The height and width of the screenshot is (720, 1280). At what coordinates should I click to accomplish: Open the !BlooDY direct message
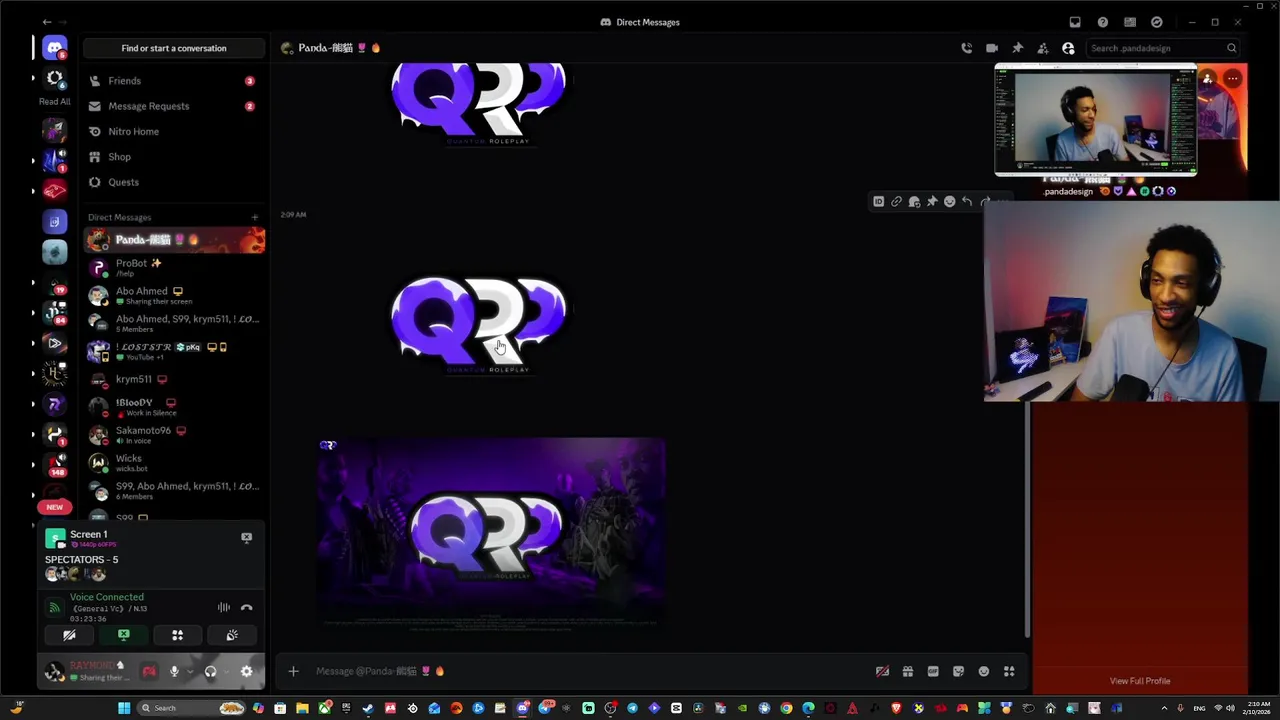click(x=174, y=406)
